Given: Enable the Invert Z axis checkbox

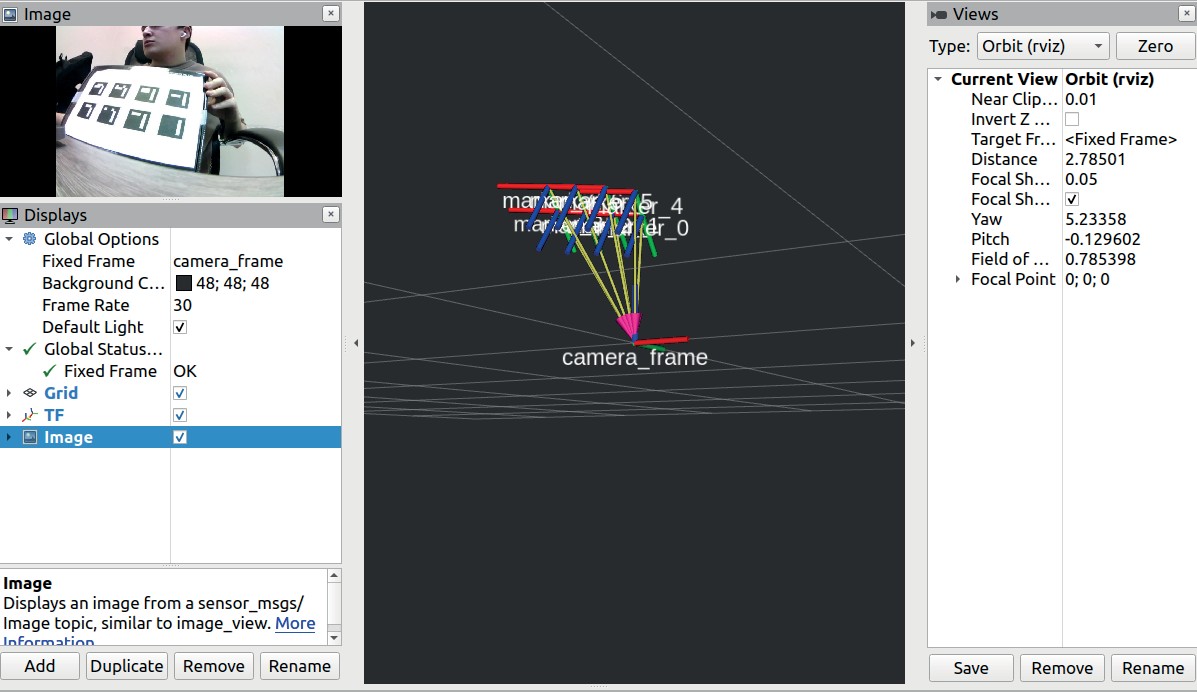Looking at the screenshot, I should point(1072,119).
